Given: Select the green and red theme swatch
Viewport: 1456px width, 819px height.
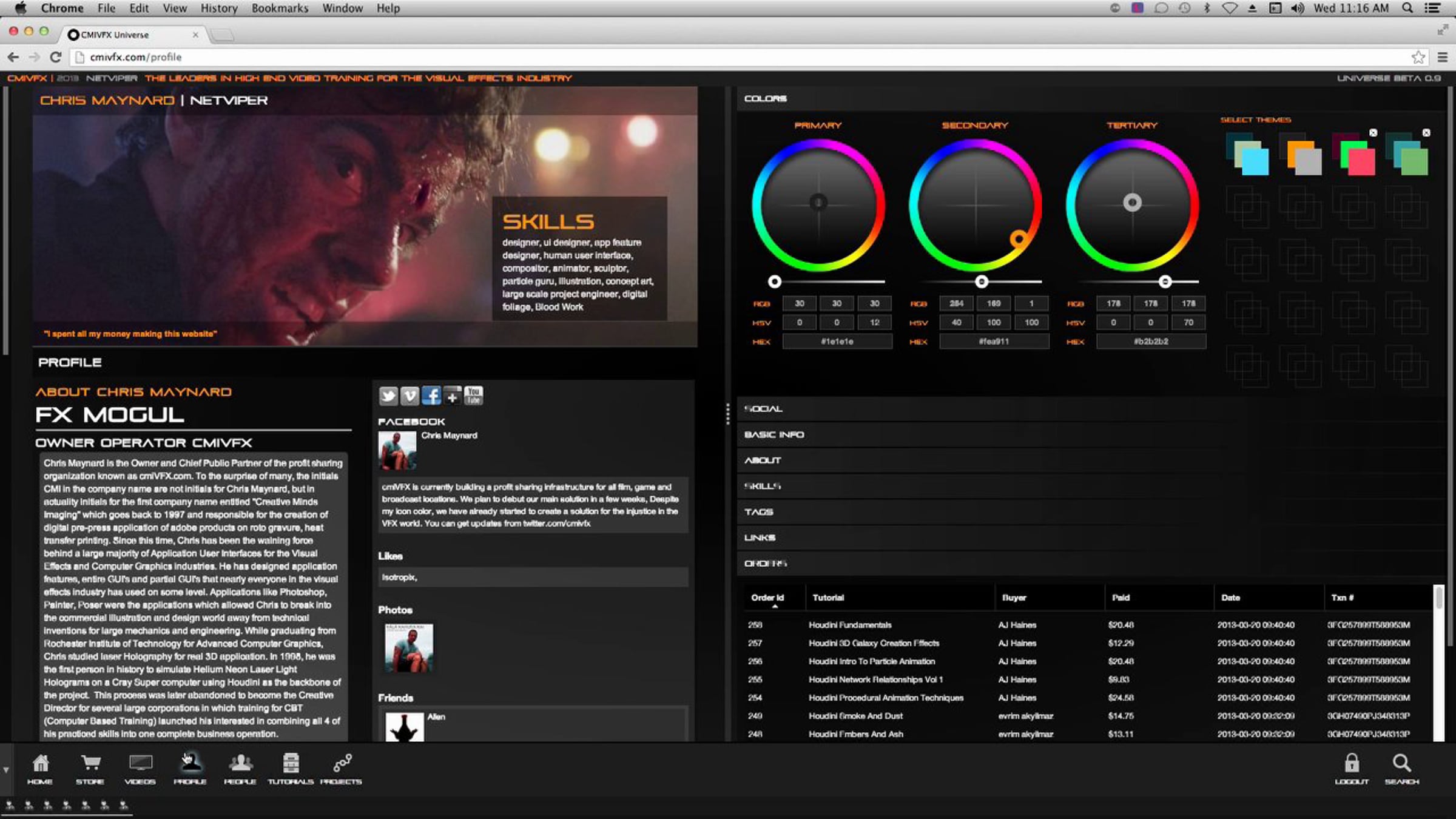Looking at the screenshot, I should click(x=1354, y=155).
